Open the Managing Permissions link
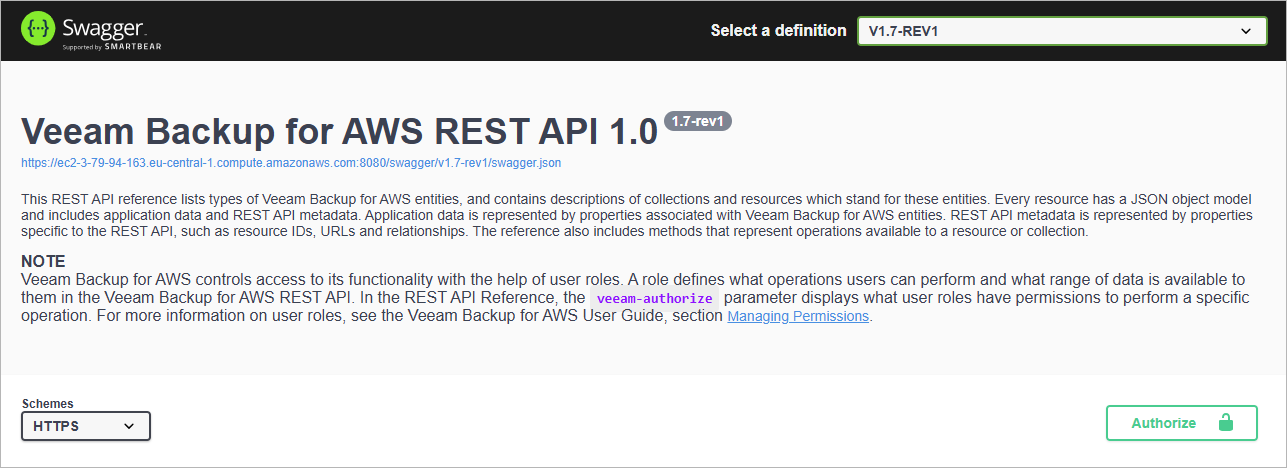The height and width of the screenshot is (468, 1287). coord(798,317)
